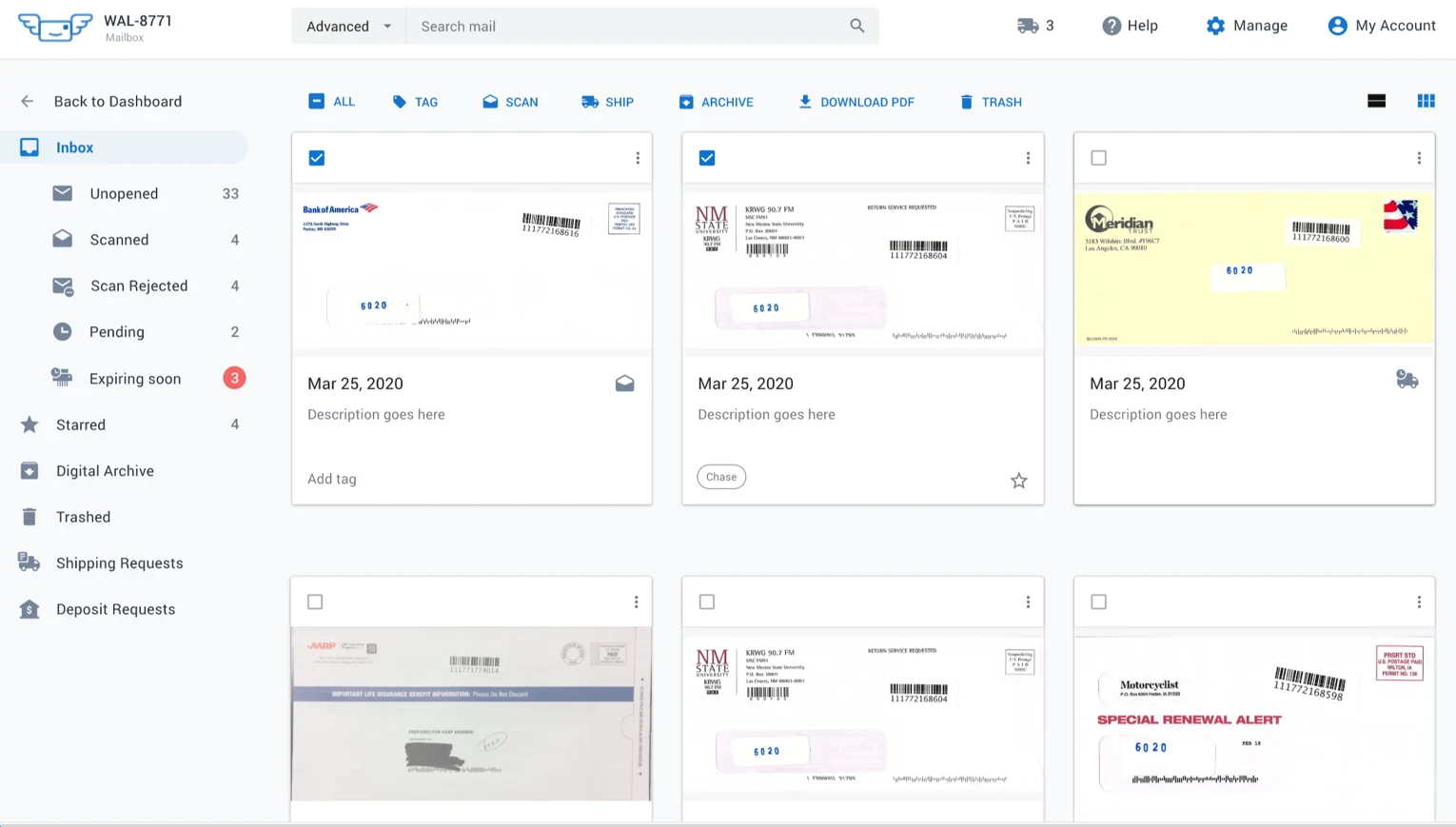
Task: Open more options on Bank of America card
Action: (638, 158)
